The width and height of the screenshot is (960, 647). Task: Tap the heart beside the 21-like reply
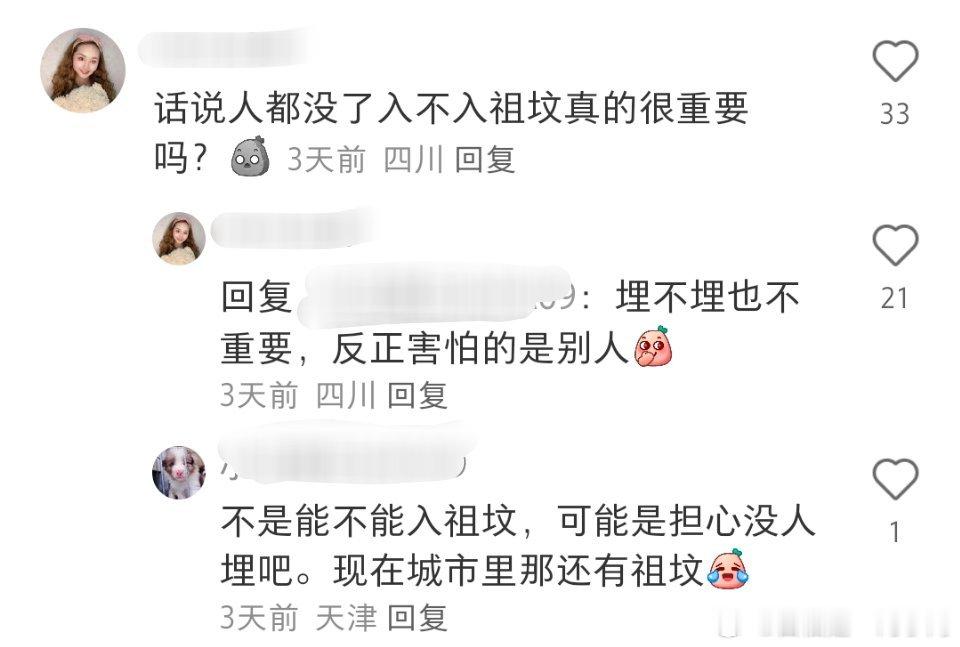pos(895,245)
